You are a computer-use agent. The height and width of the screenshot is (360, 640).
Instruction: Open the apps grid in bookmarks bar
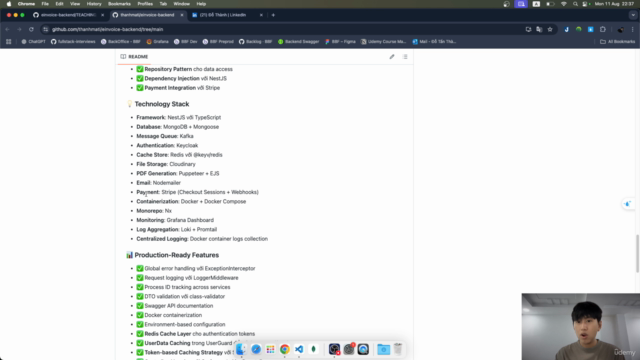[9, 42]
